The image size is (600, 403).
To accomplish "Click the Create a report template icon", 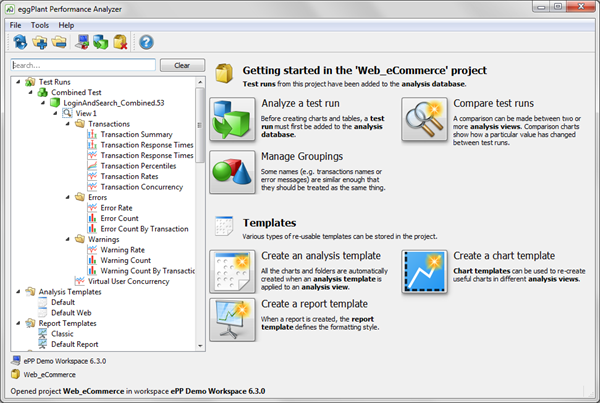I will tap(232, 320).
